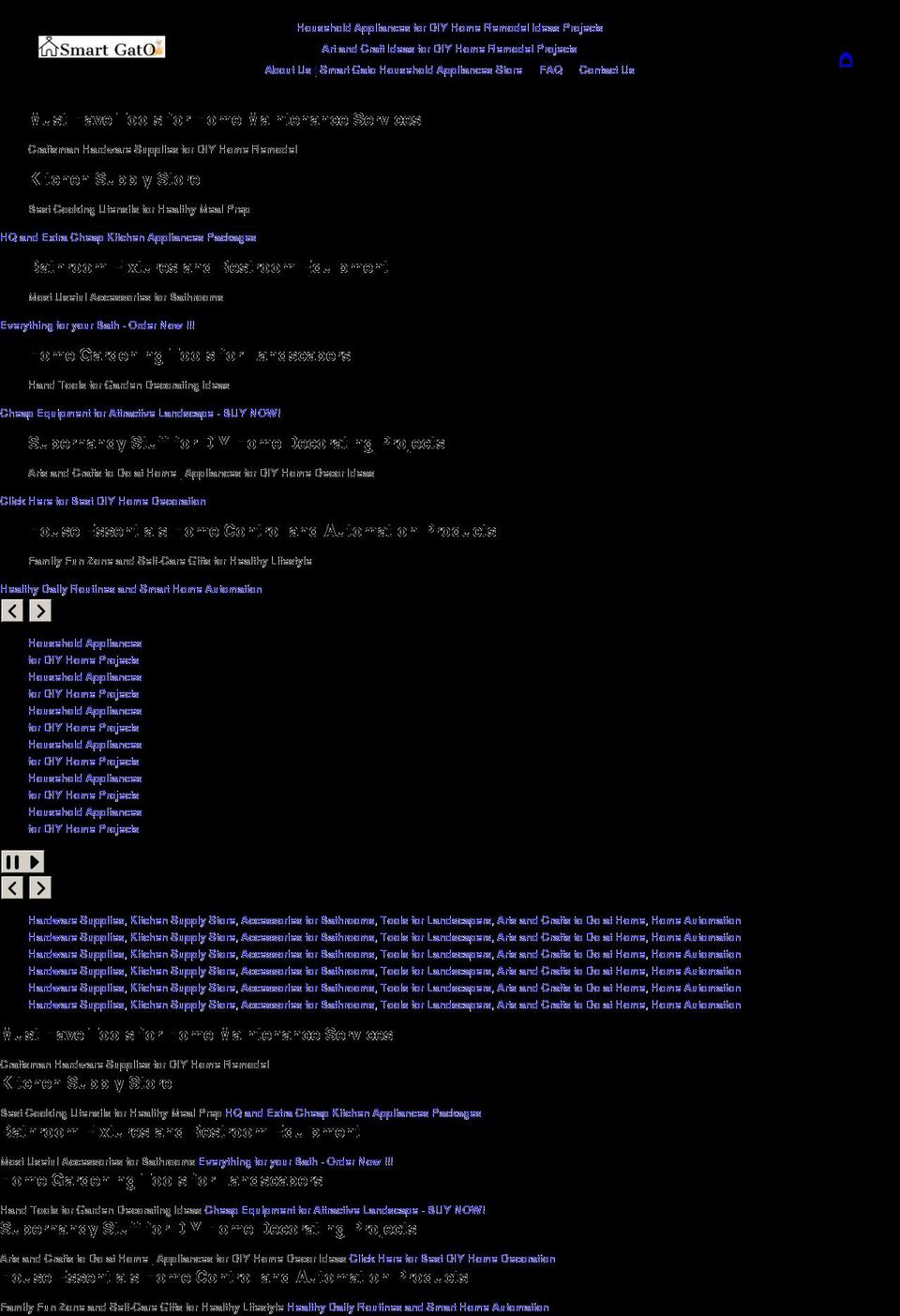The width and height of the screenshot is (900, 1316).
Task: Select bottom Must Have Tools for Home Maintenance heading
Action: (x=197, y=1035)
